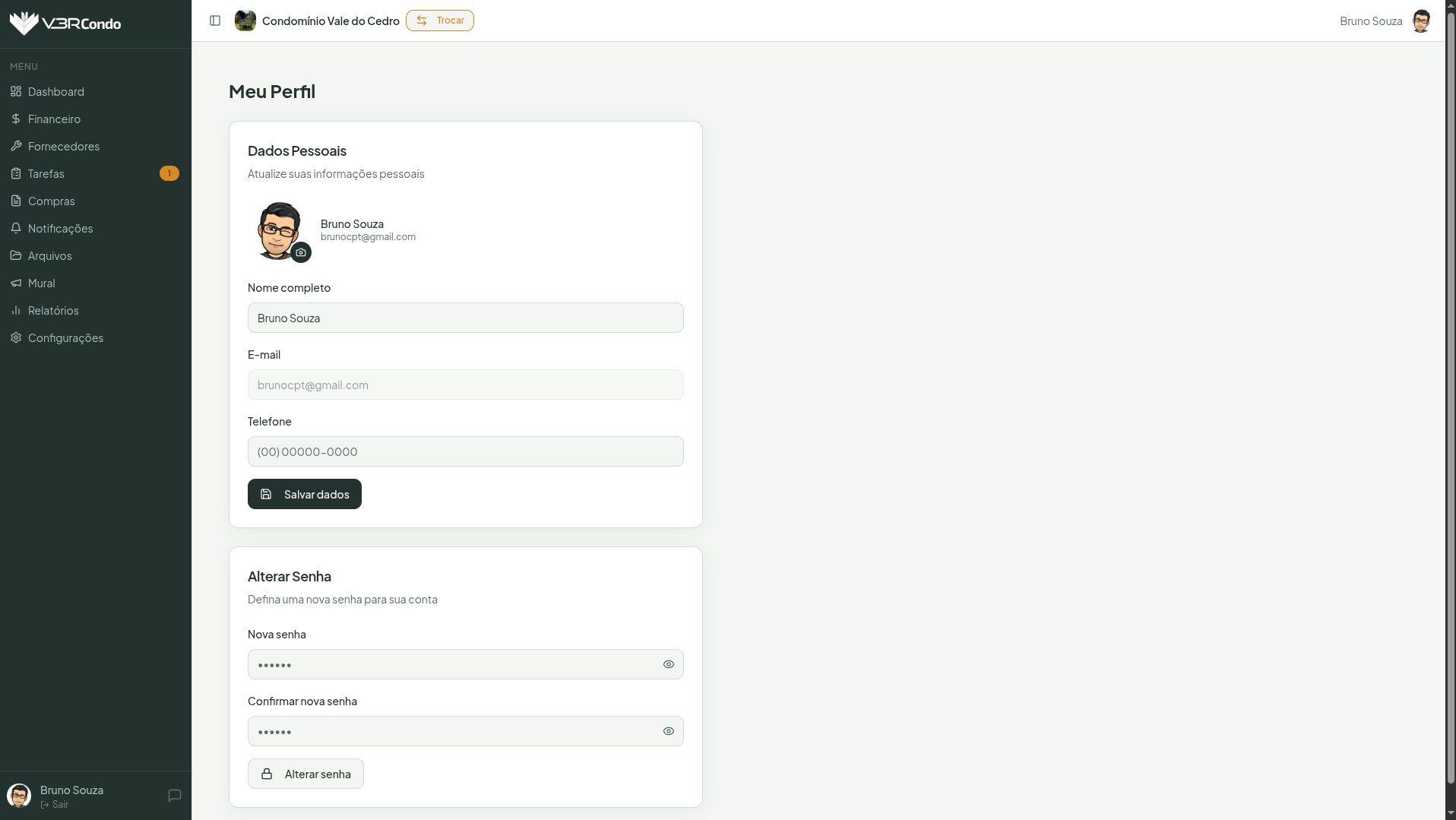This screenshot has height=820, width=1456.
Task: Click into the Nome completo field
Action: click(465, 318)
